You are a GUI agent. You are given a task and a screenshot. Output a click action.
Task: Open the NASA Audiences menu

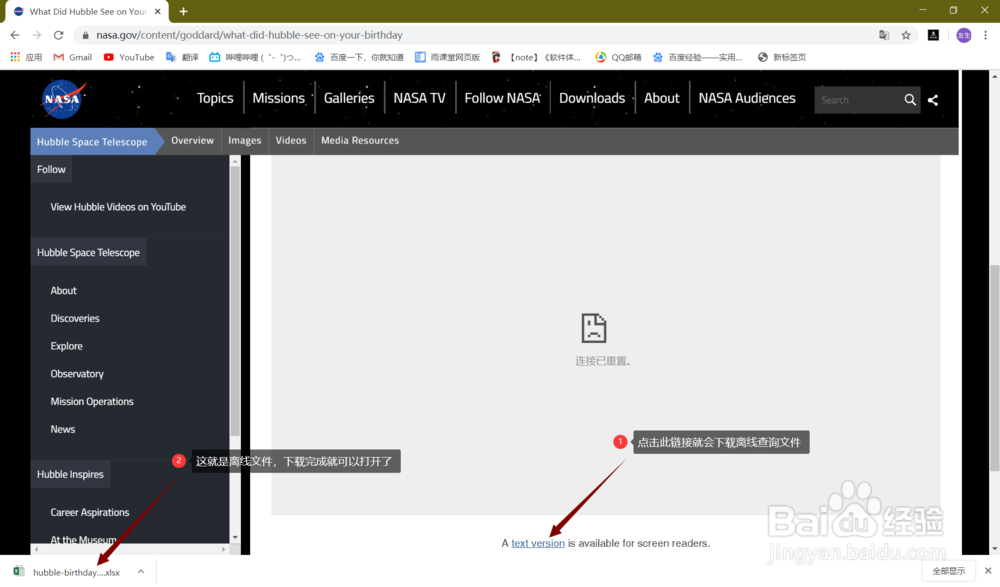click(747, 98)
